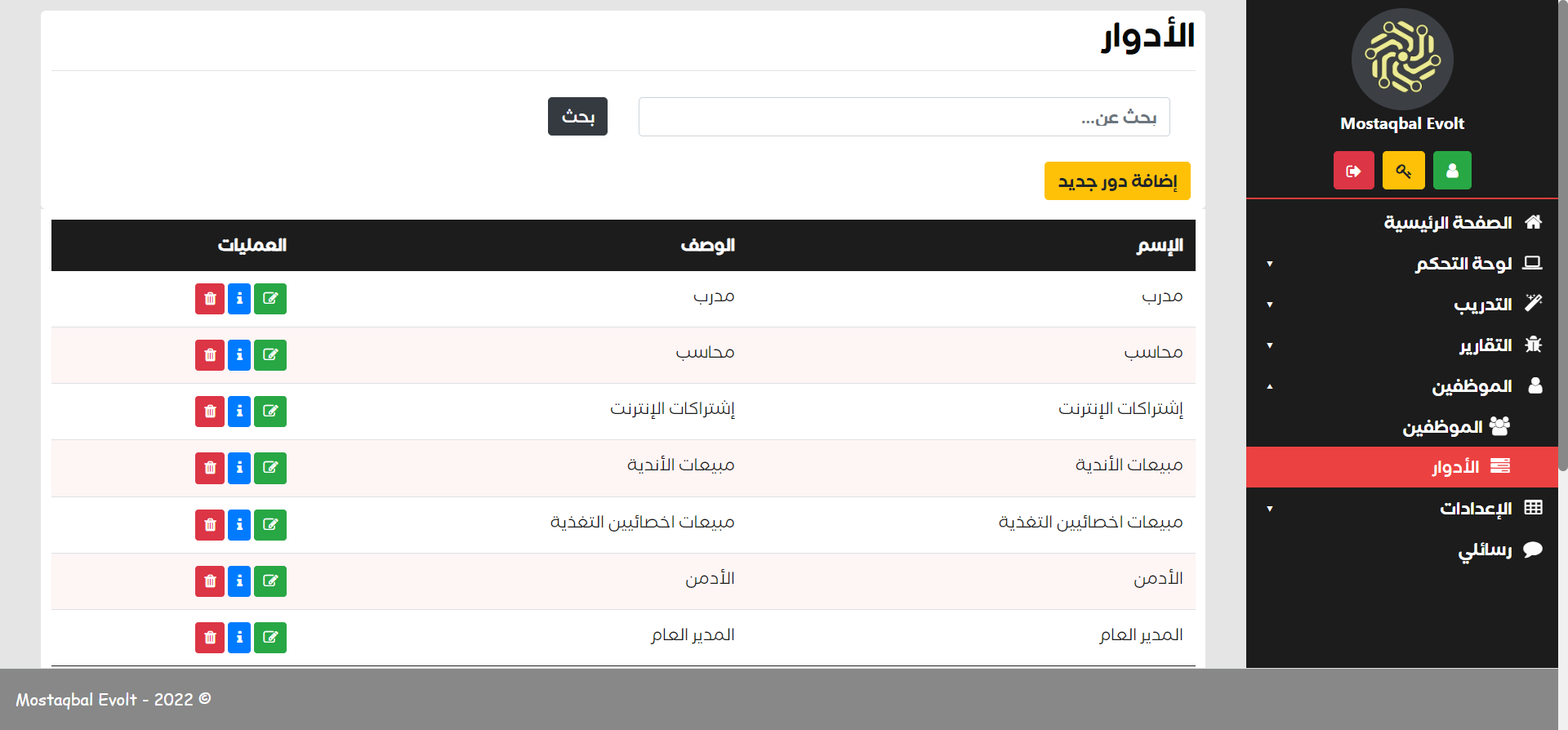Select الموظفين submenu item

click(1442, 427)
